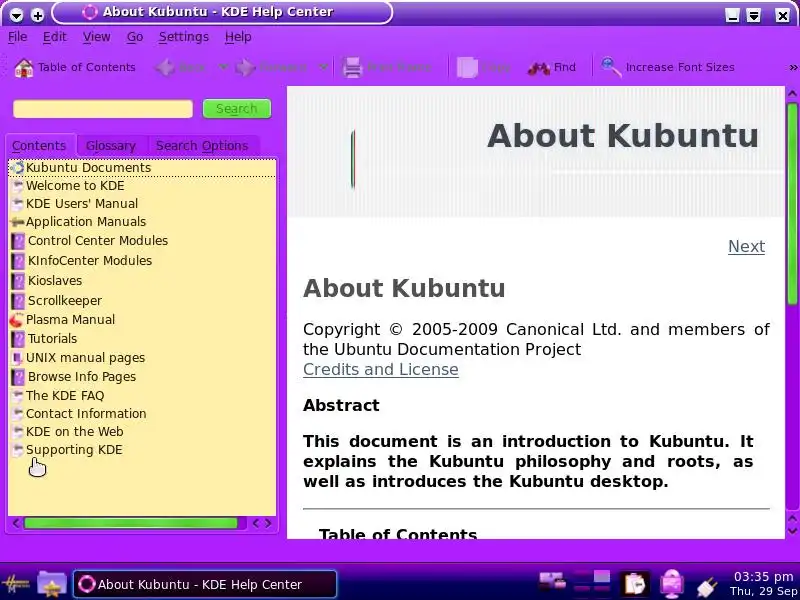
Task: Switch to the Contents tab
Action: 39,145
